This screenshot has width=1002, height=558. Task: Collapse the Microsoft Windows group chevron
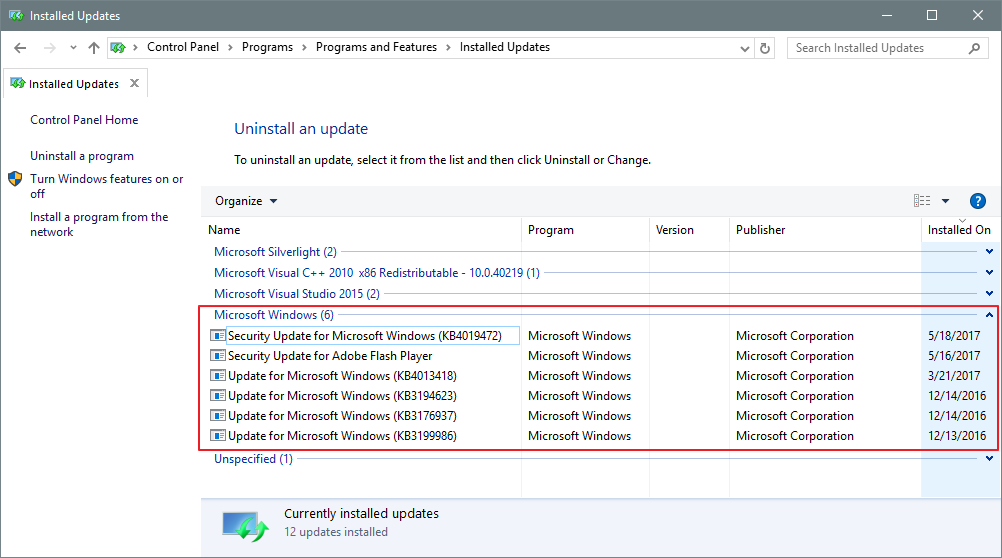[x=989, y=314]
